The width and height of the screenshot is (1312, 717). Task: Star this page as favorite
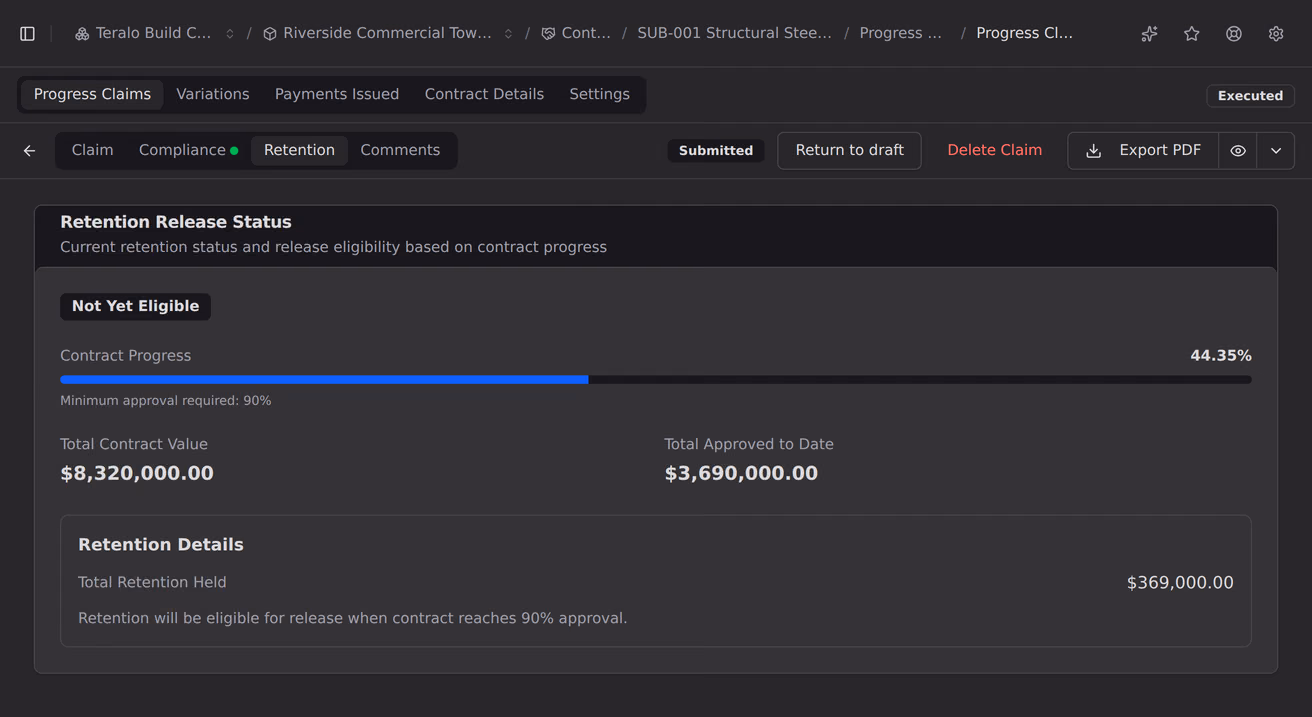(1192, 34)
